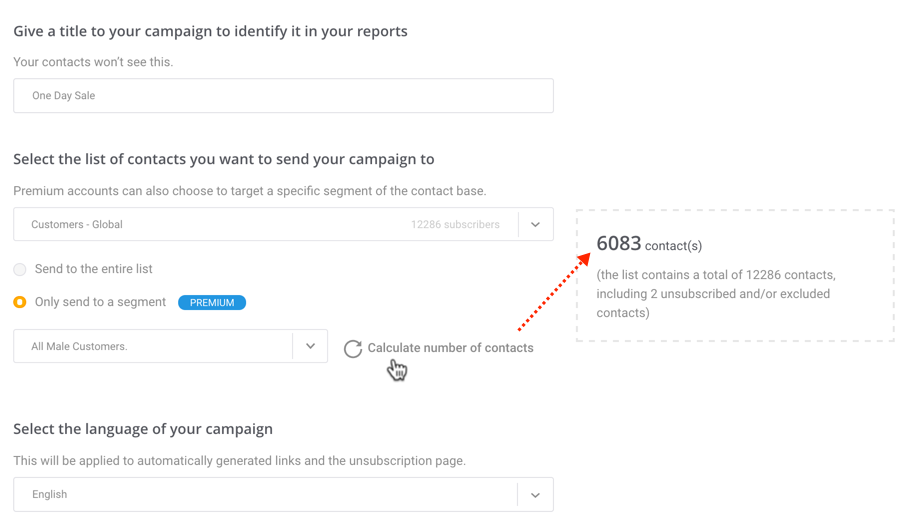Click the circular refresh icon
The width and height of the screenshot is (908, 532).
pyautogui.click(x=353, y=348)
